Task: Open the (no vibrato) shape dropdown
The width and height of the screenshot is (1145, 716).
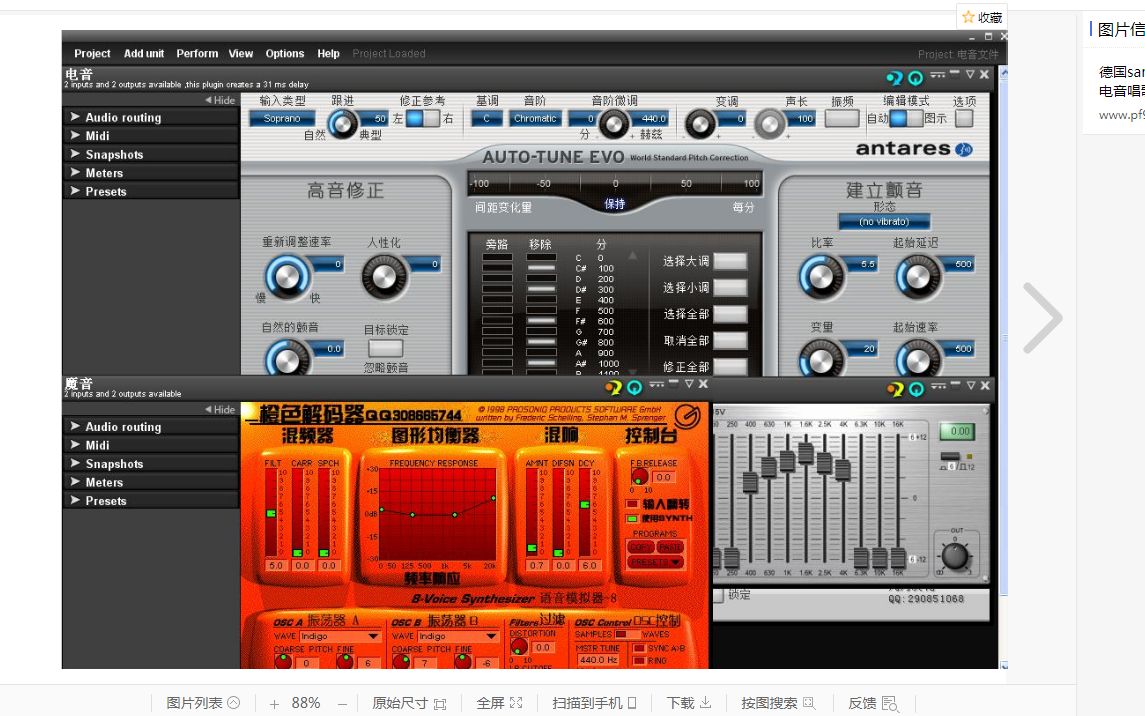Action: coord(884,221)
